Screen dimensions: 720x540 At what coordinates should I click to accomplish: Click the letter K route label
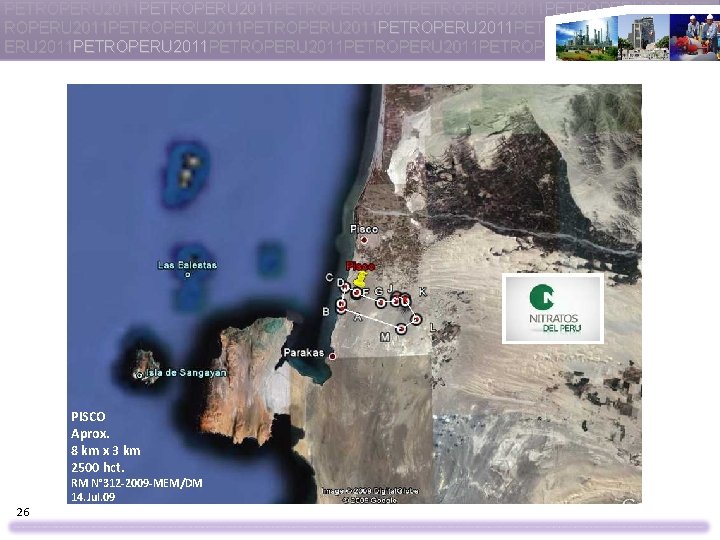(x=422, y=292)
